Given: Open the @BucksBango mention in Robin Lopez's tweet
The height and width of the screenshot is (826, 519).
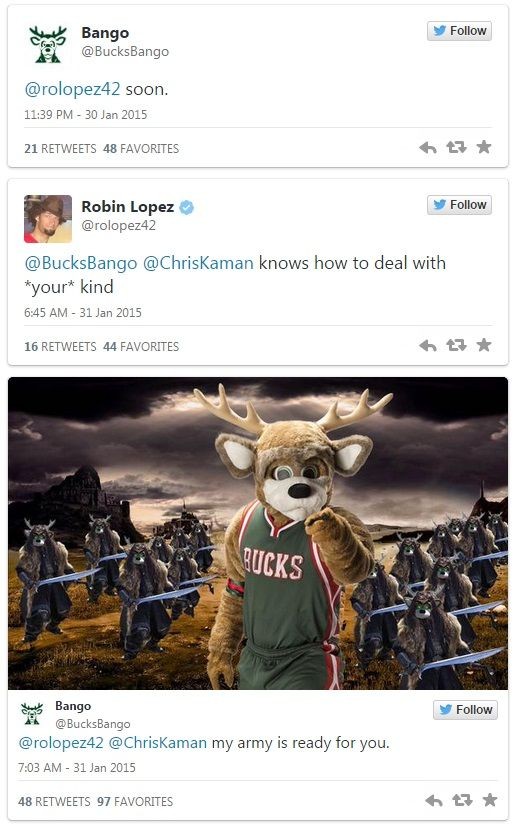Looking at the screenshot, I should click(81, 263).
